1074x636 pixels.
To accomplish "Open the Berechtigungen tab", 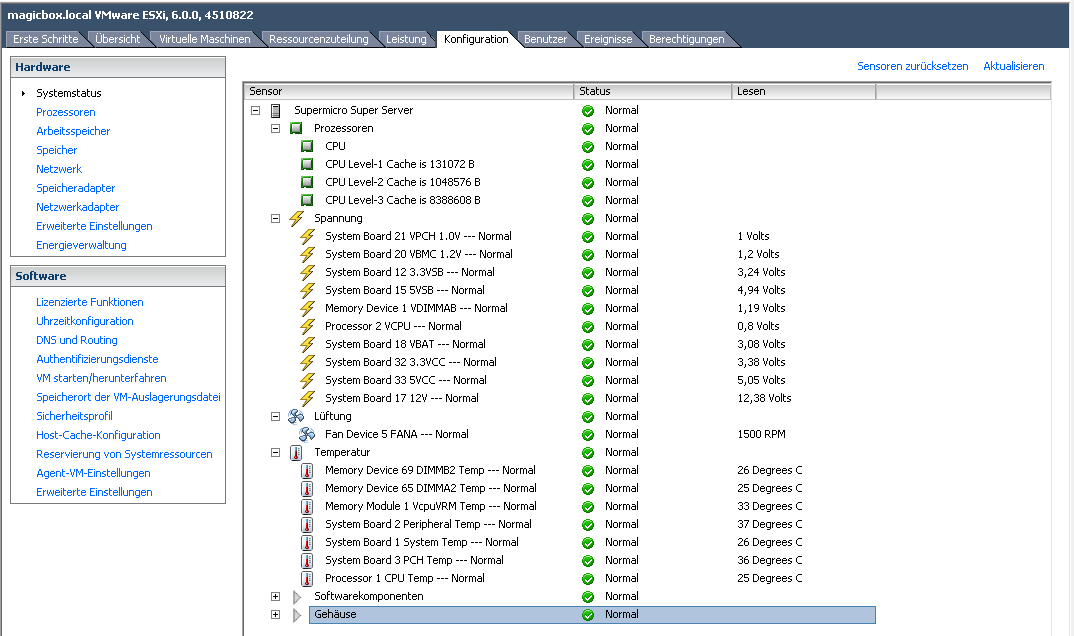I will click(686, 39).
